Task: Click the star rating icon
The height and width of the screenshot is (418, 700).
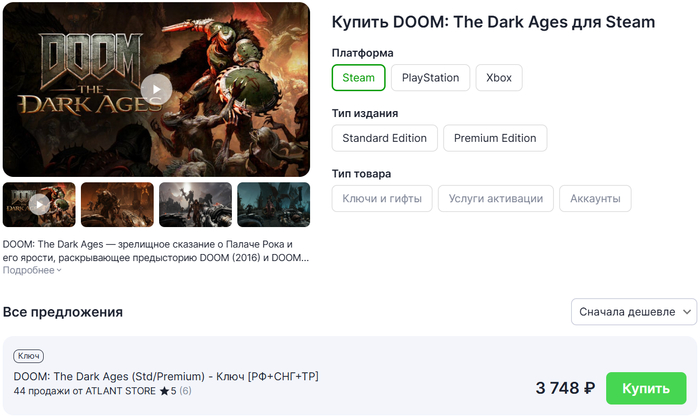Action: coord(163,390)
